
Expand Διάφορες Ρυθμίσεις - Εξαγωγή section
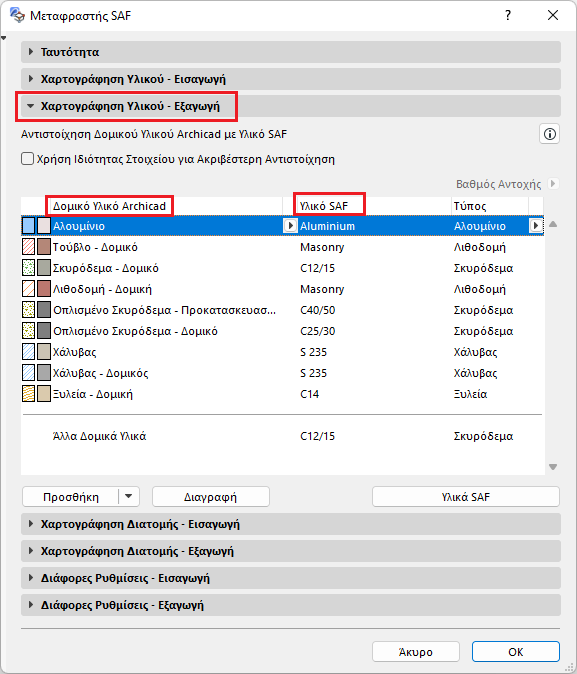click(291, 605)
